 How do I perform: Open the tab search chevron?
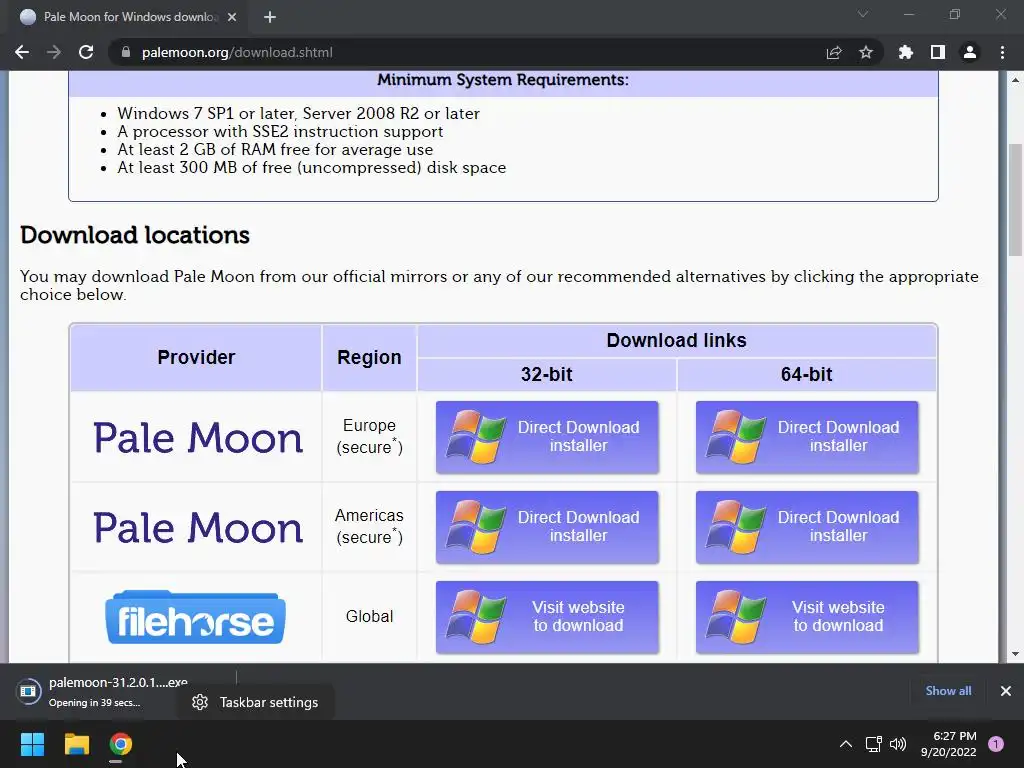click(863, 14)
